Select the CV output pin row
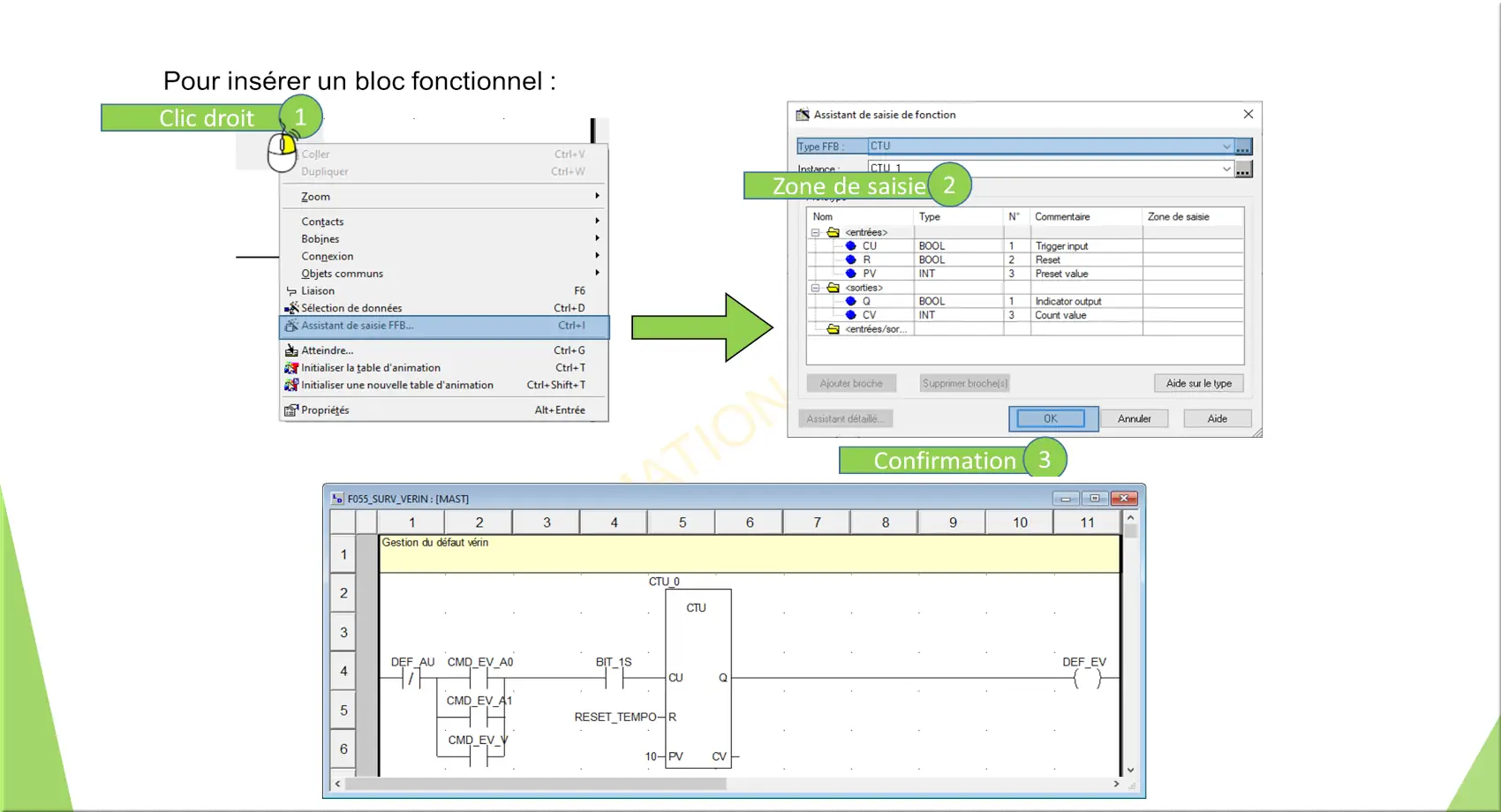 [x=1025, y=315]
